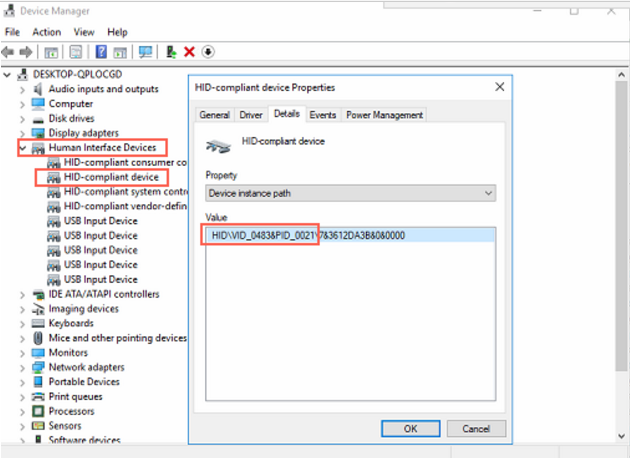Click the Update driver green-arrow icon
Viewport: 630px width, 458px height.
[x=172, y=51]
